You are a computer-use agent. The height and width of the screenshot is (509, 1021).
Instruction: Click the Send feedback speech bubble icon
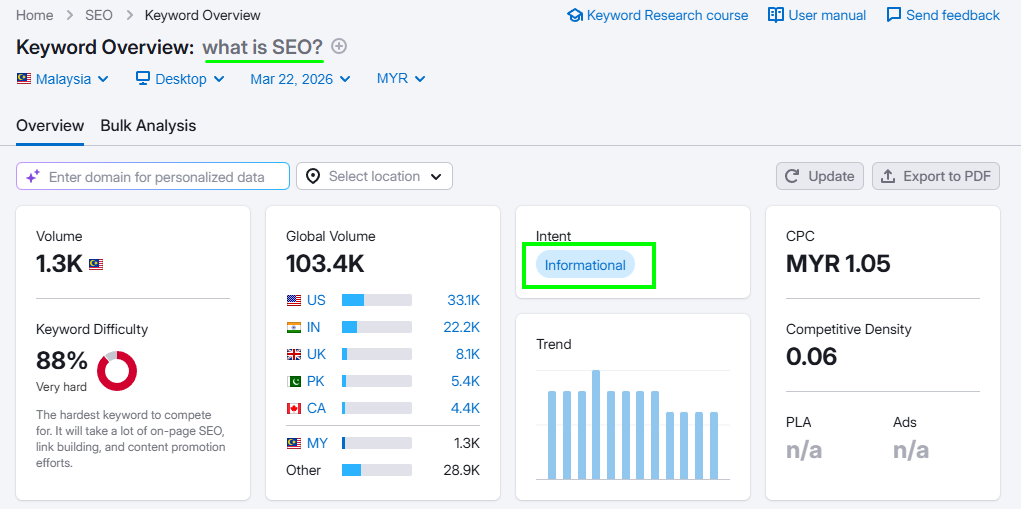coord(894,15)
